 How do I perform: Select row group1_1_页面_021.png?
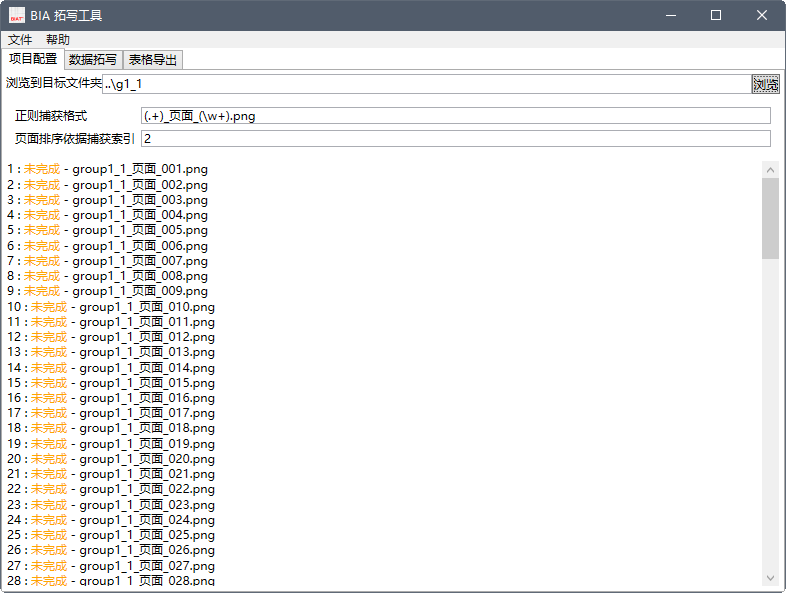[111, 474]
